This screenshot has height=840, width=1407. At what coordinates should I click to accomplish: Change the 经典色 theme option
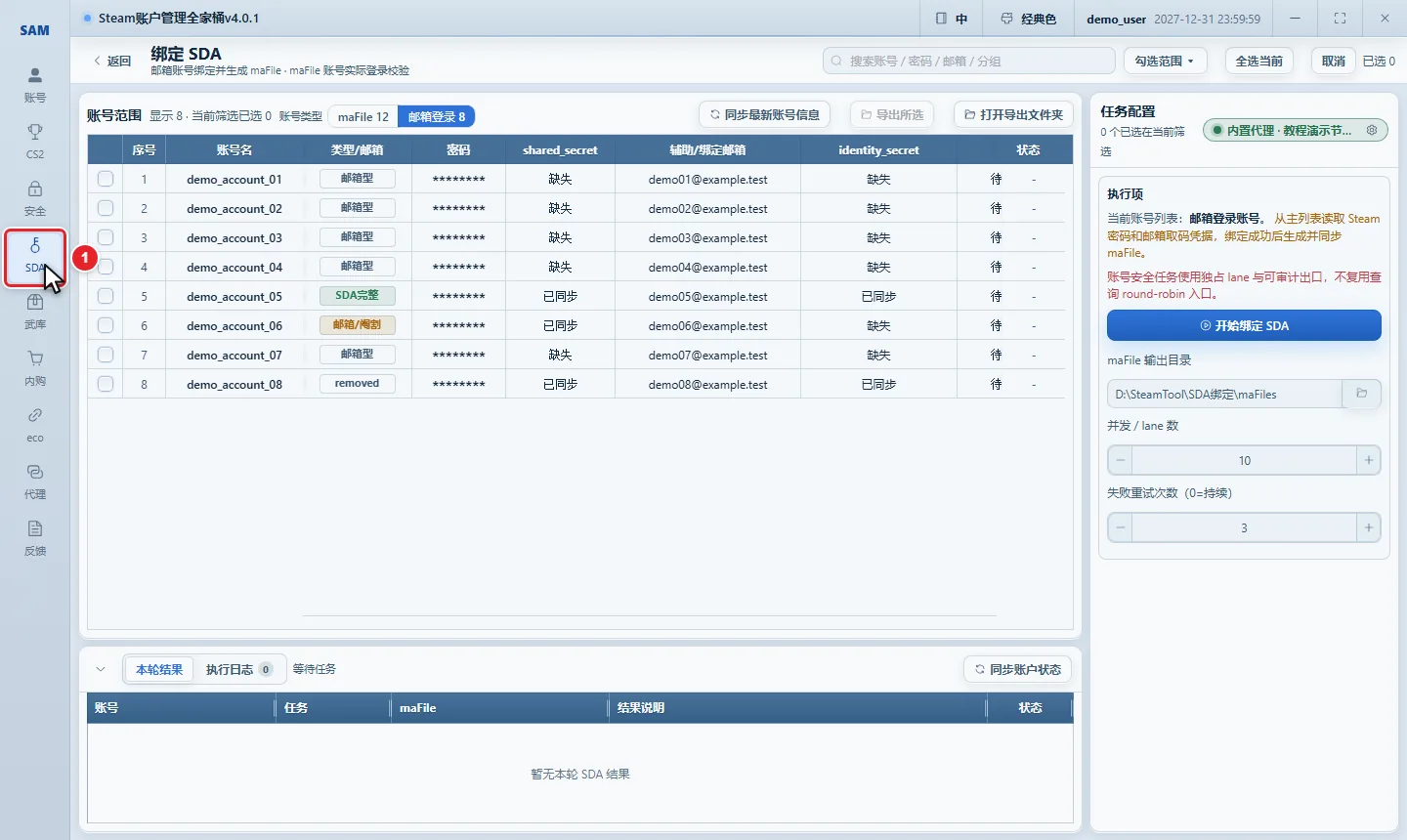1029,19
